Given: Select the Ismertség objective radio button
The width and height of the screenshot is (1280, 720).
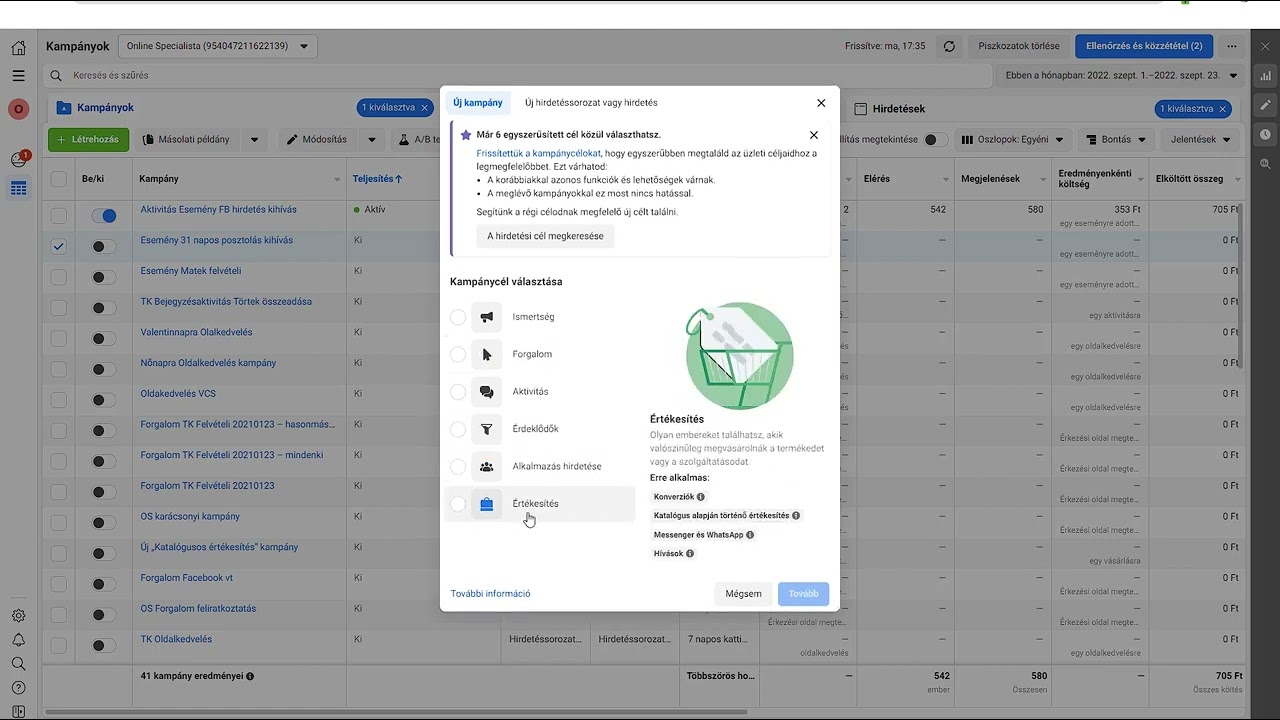Looking at the screenshot, I should coord(458,317).
